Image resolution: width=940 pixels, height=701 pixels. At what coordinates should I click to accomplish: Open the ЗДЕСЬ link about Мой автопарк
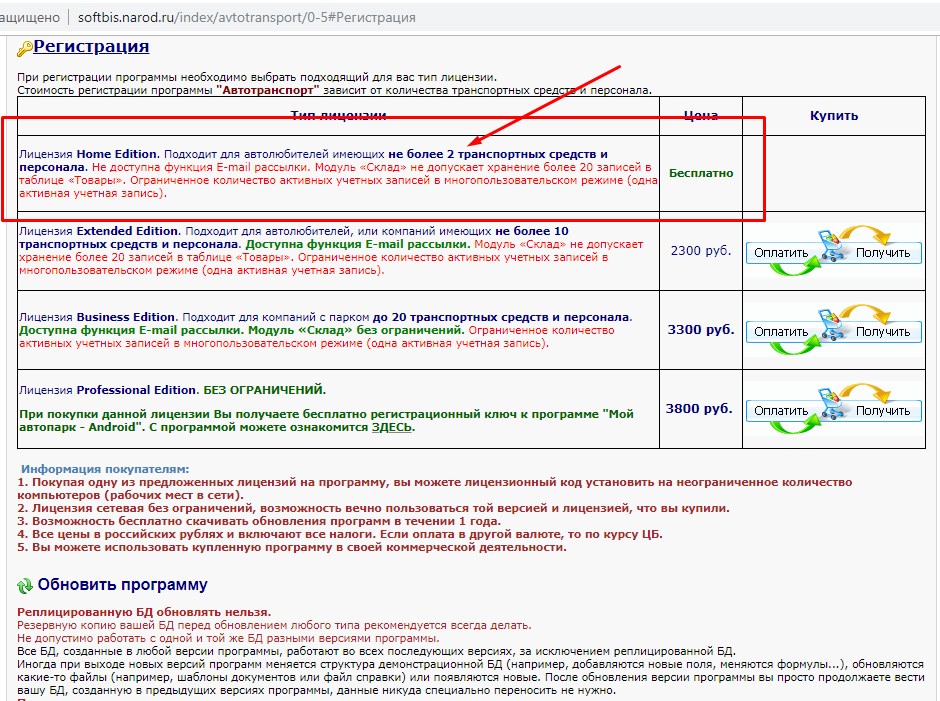392,427
